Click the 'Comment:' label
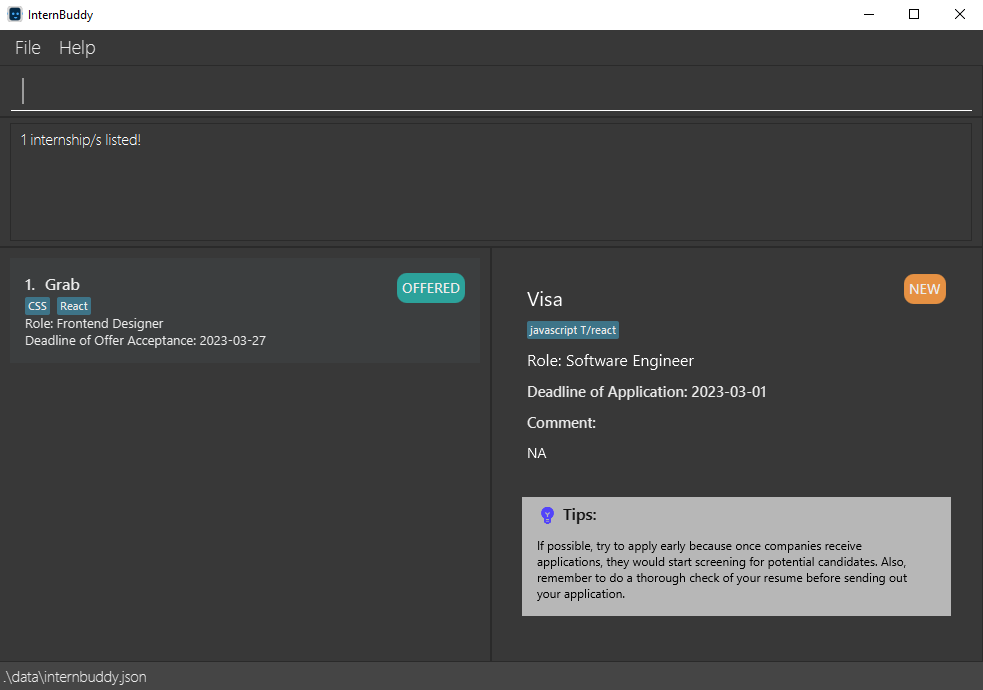The width and height of the screenshot is (983, 690). (x=561, y=423)
